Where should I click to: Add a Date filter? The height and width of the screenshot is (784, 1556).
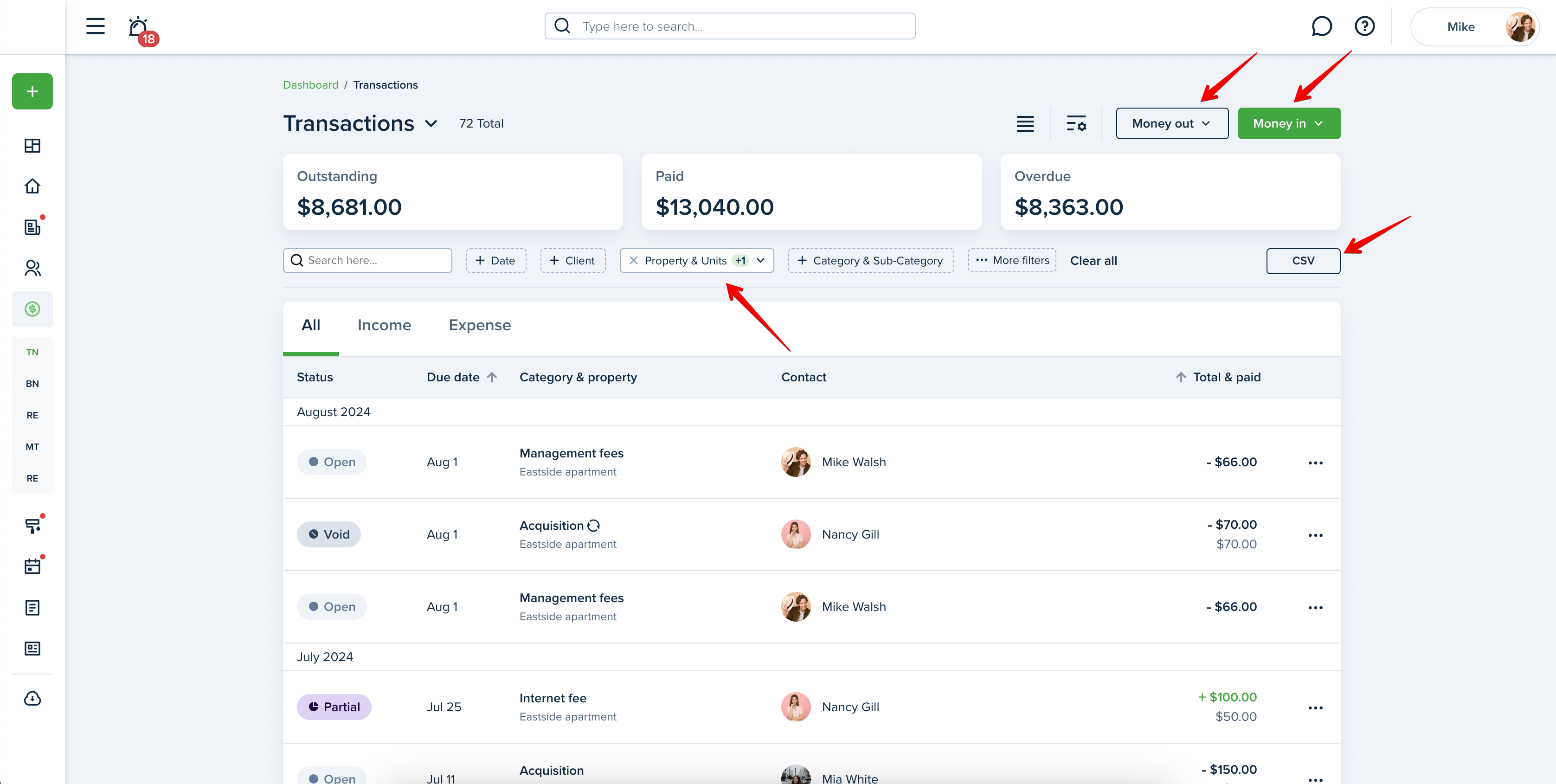tap(496, 260)
